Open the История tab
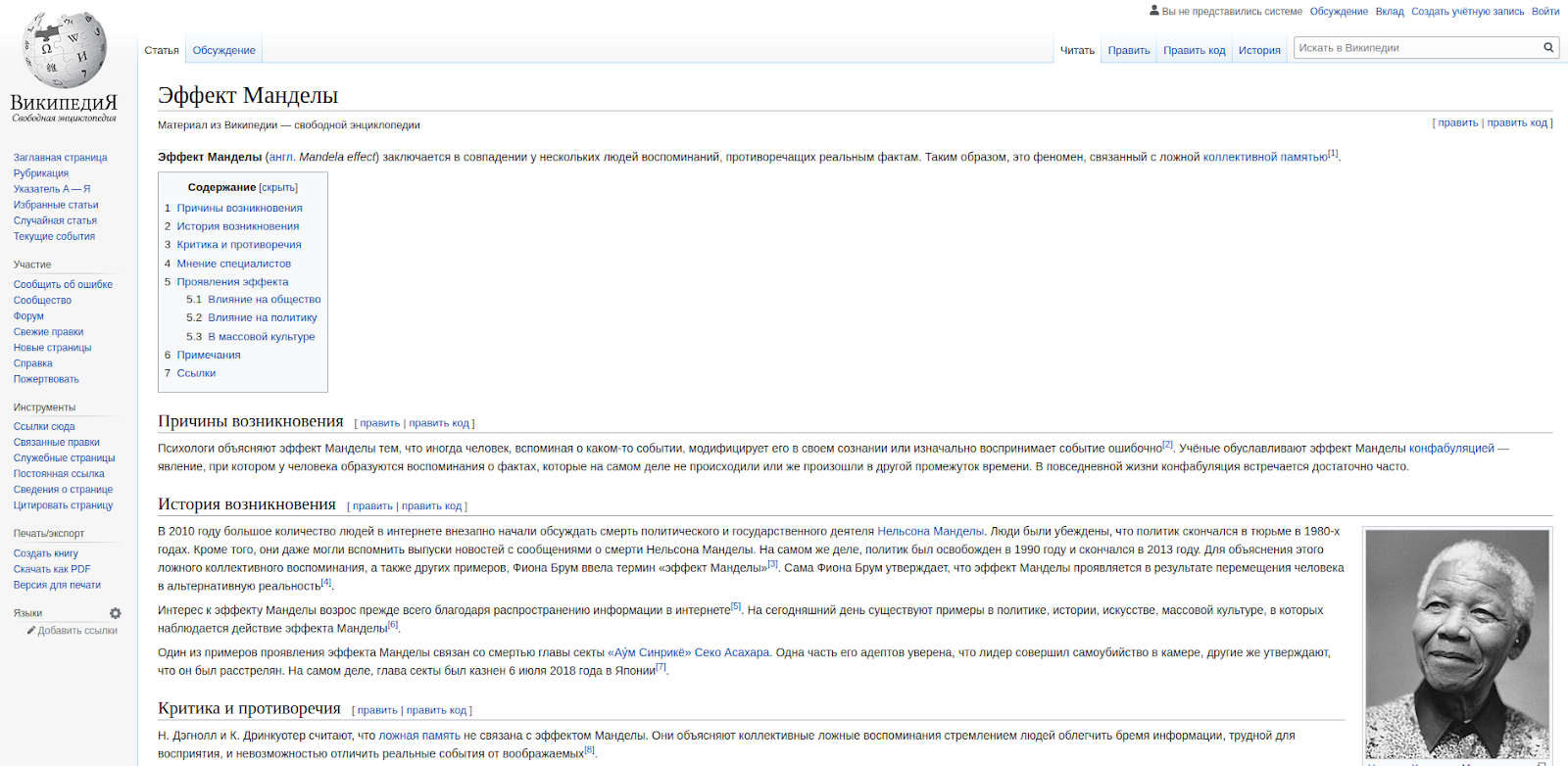The height and width of the screenshot is (766, 1568). [1259, 50]
